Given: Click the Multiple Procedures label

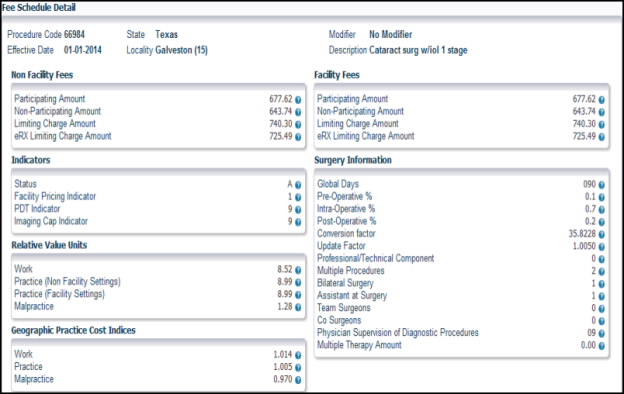Looking at the screenshot, I should [x=351, y=271].
